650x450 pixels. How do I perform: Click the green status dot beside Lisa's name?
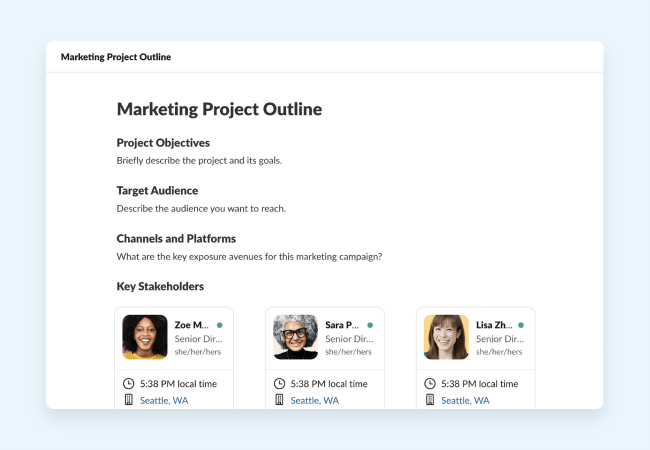pos(521,325)
